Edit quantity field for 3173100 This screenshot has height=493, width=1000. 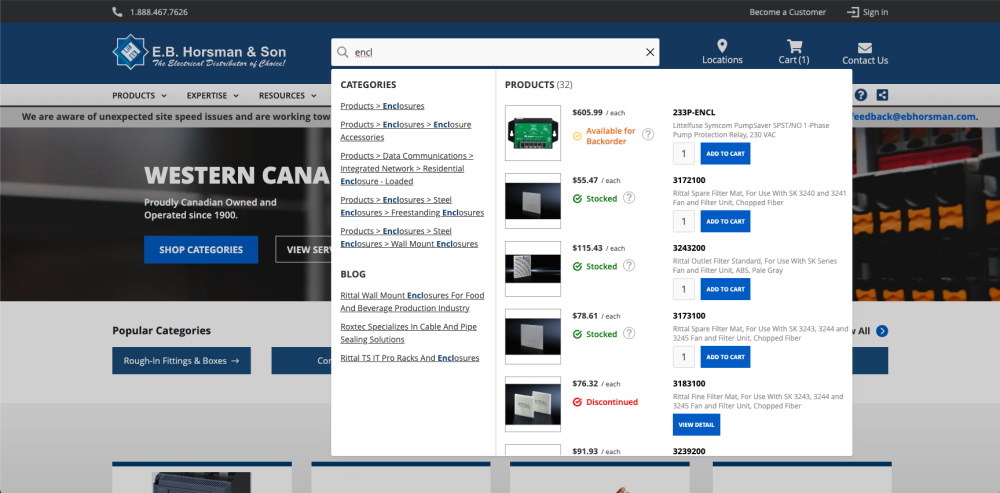click(x=684, y=357)
